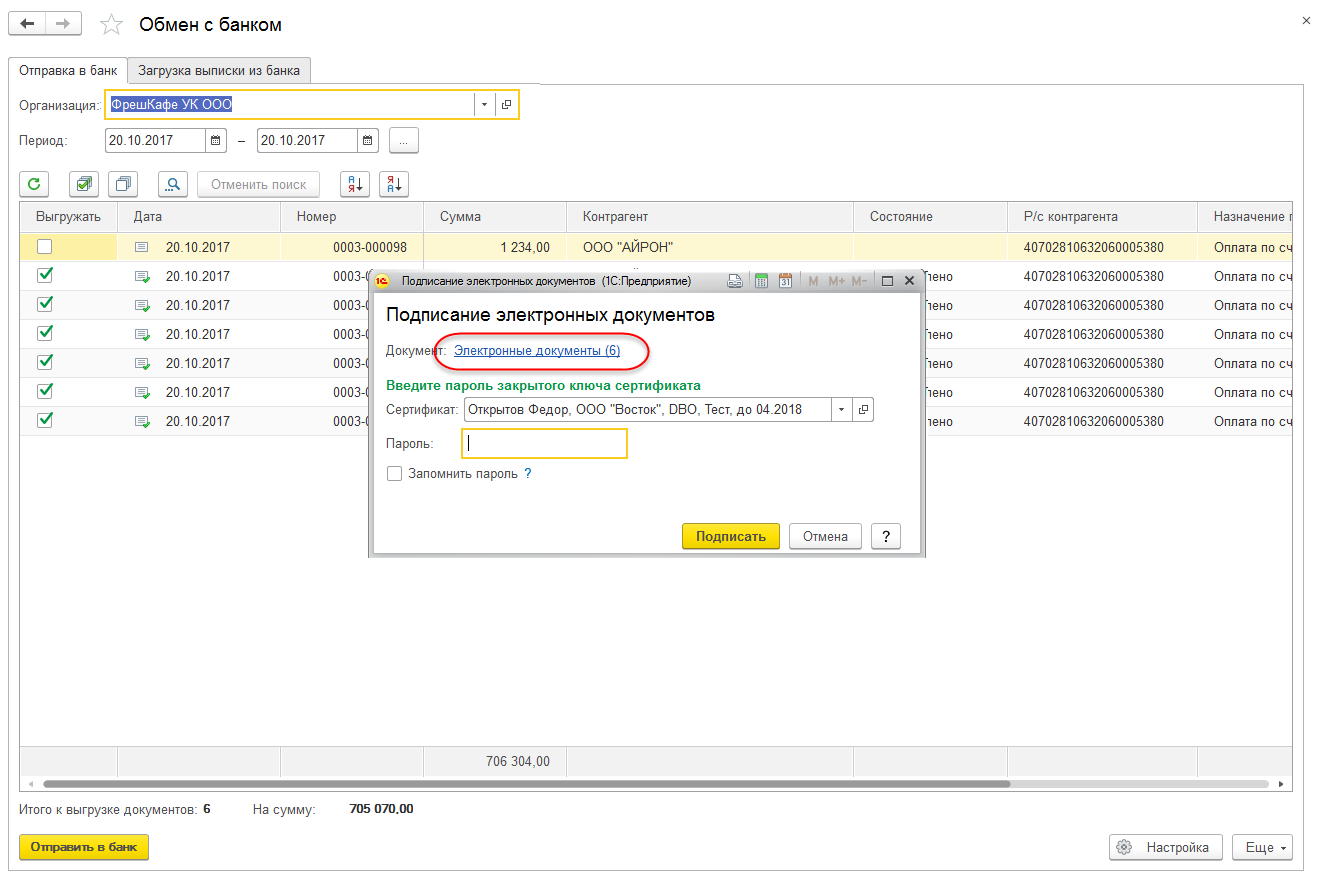This screenshot has width=1322, height=878.
Task: Click the Контрагент column header
Action: coord(710,217)
